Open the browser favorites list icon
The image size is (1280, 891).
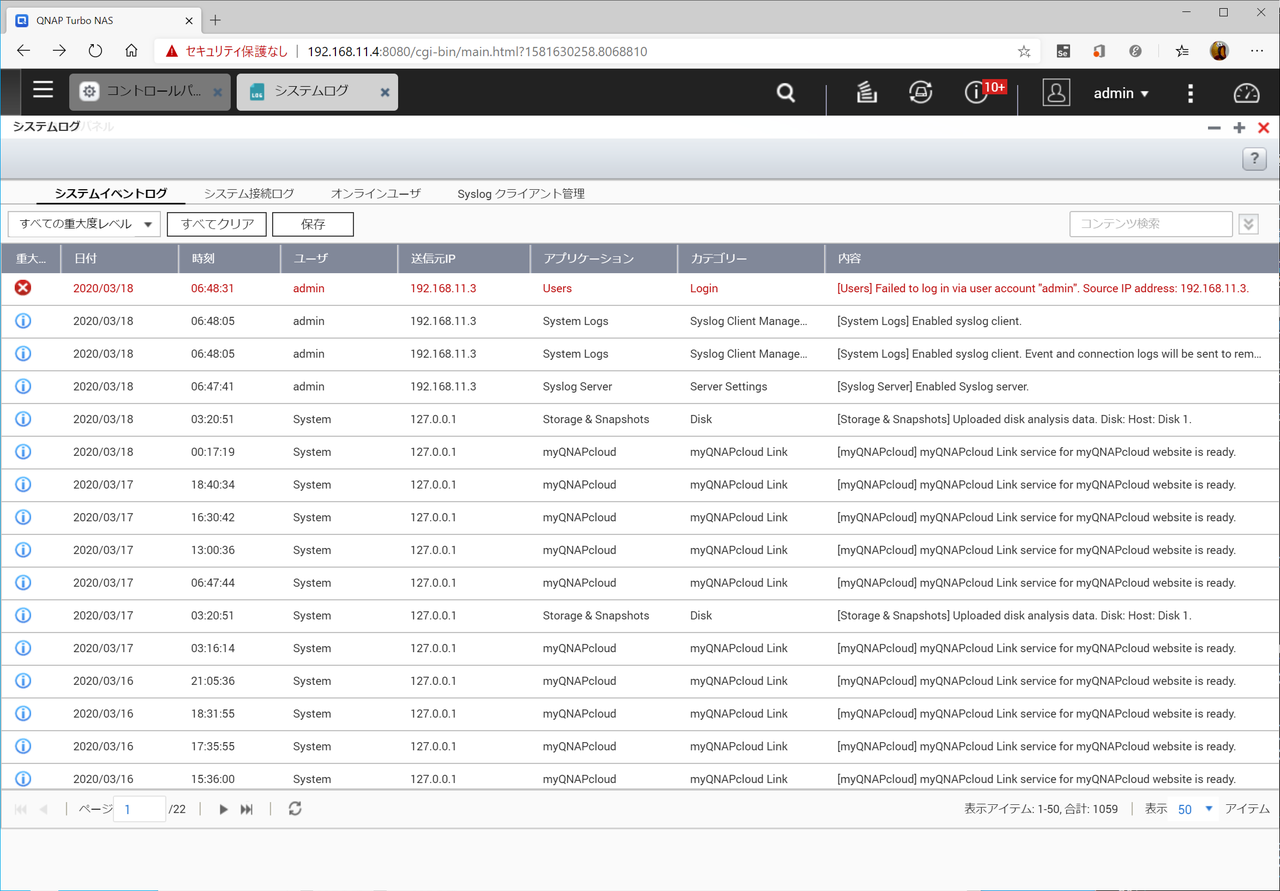[1182, 51]
